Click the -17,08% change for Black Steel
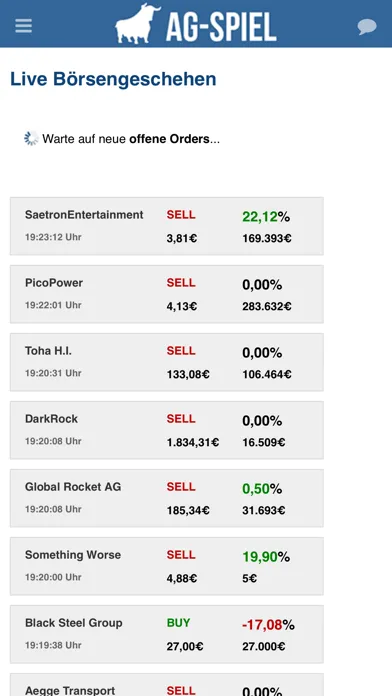The image size is (392, 696). coord(268,625)
